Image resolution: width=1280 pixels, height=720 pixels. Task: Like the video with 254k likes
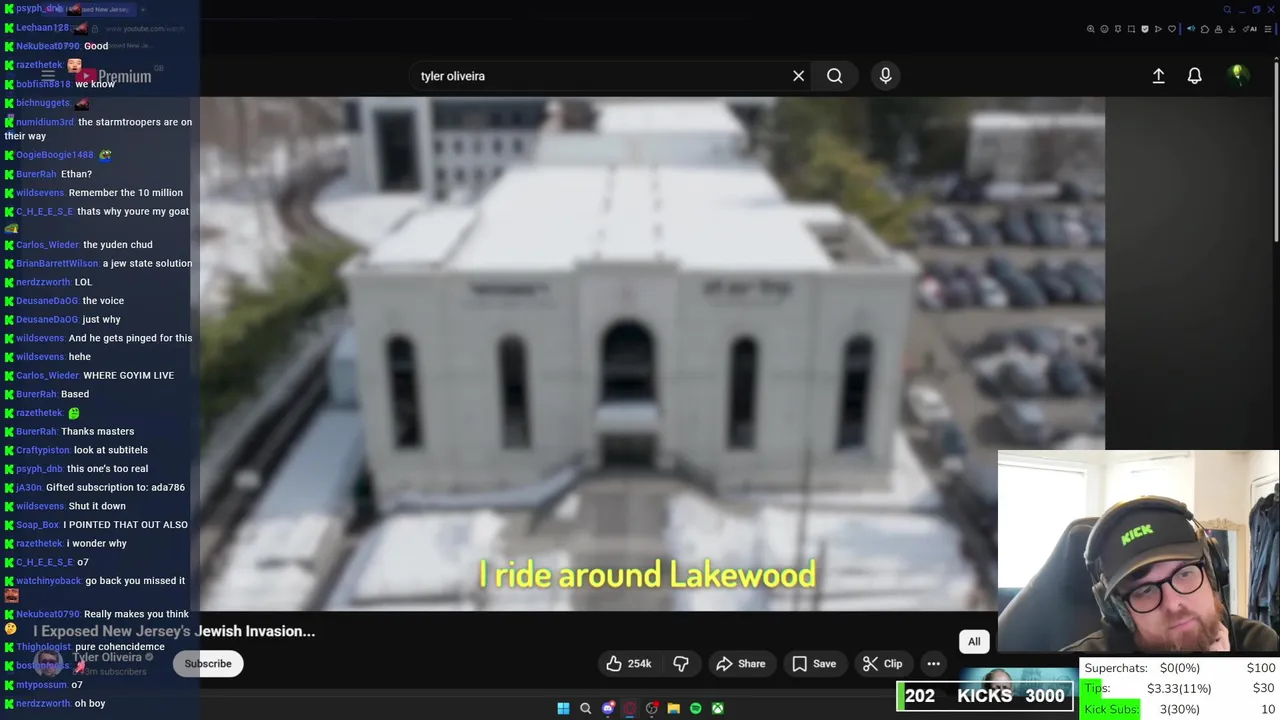[x=629, y=663]
